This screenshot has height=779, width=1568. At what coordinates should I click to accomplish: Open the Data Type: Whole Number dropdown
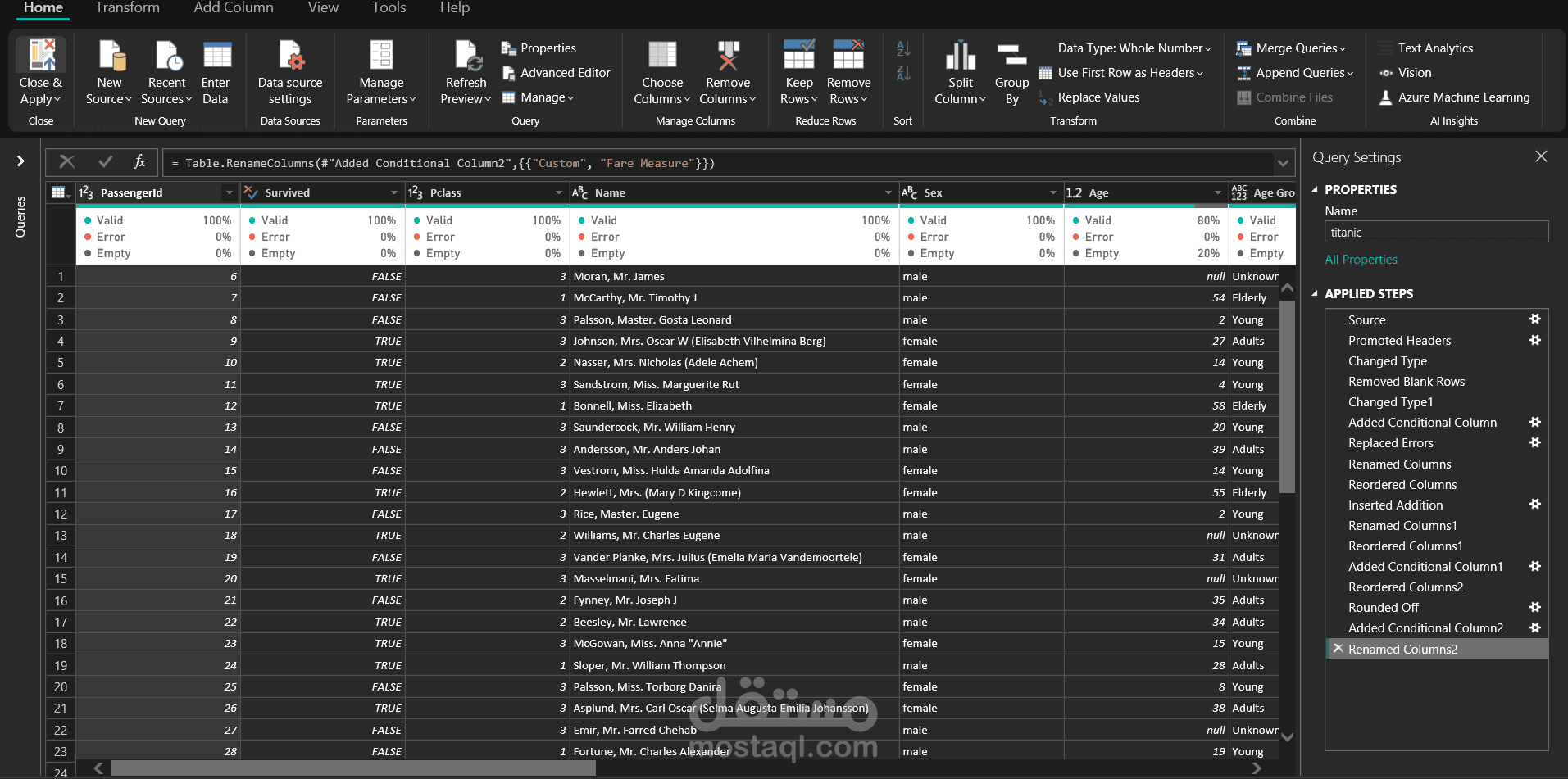[1134, 48]
